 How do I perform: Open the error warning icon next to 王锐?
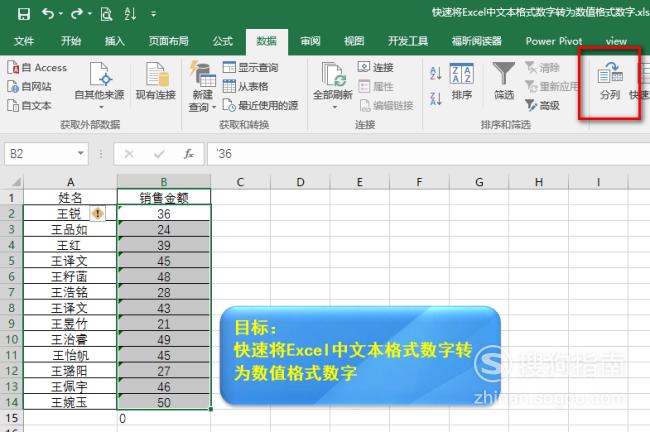[97, 214]
